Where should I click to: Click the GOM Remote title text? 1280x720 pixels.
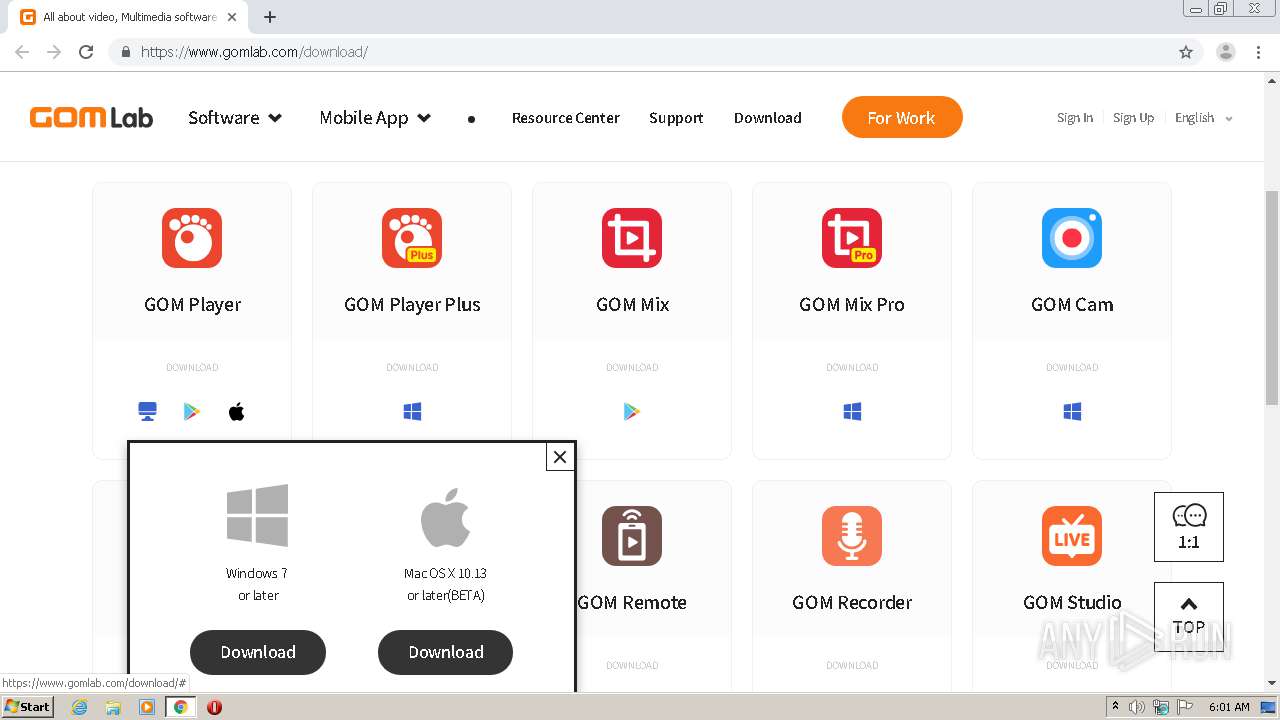pos(633,603)
